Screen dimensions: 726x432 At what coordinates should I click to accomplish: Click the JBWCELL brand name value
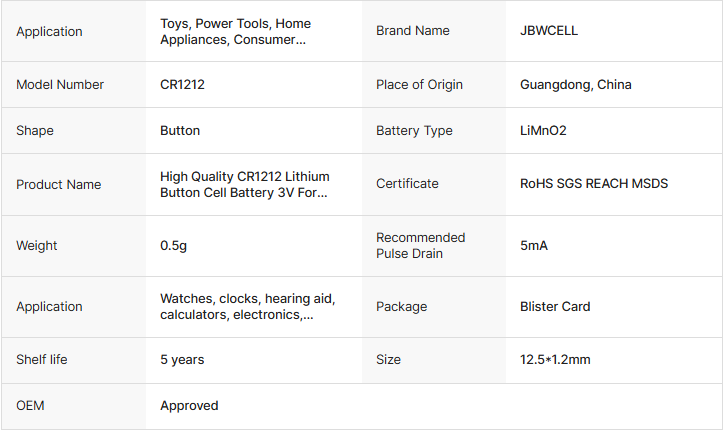[549, 31]
